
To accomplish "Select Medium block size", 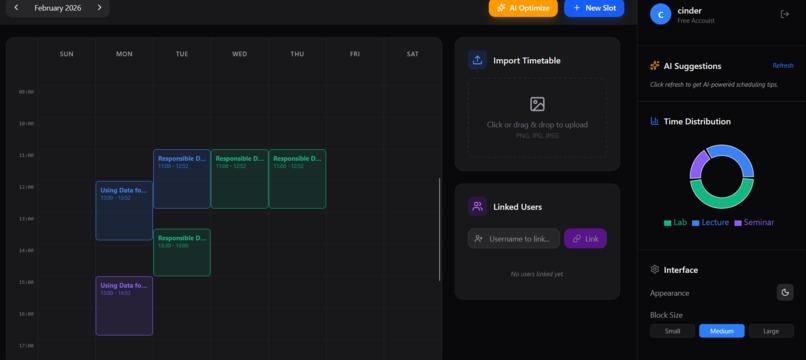I will pos(722,331).
